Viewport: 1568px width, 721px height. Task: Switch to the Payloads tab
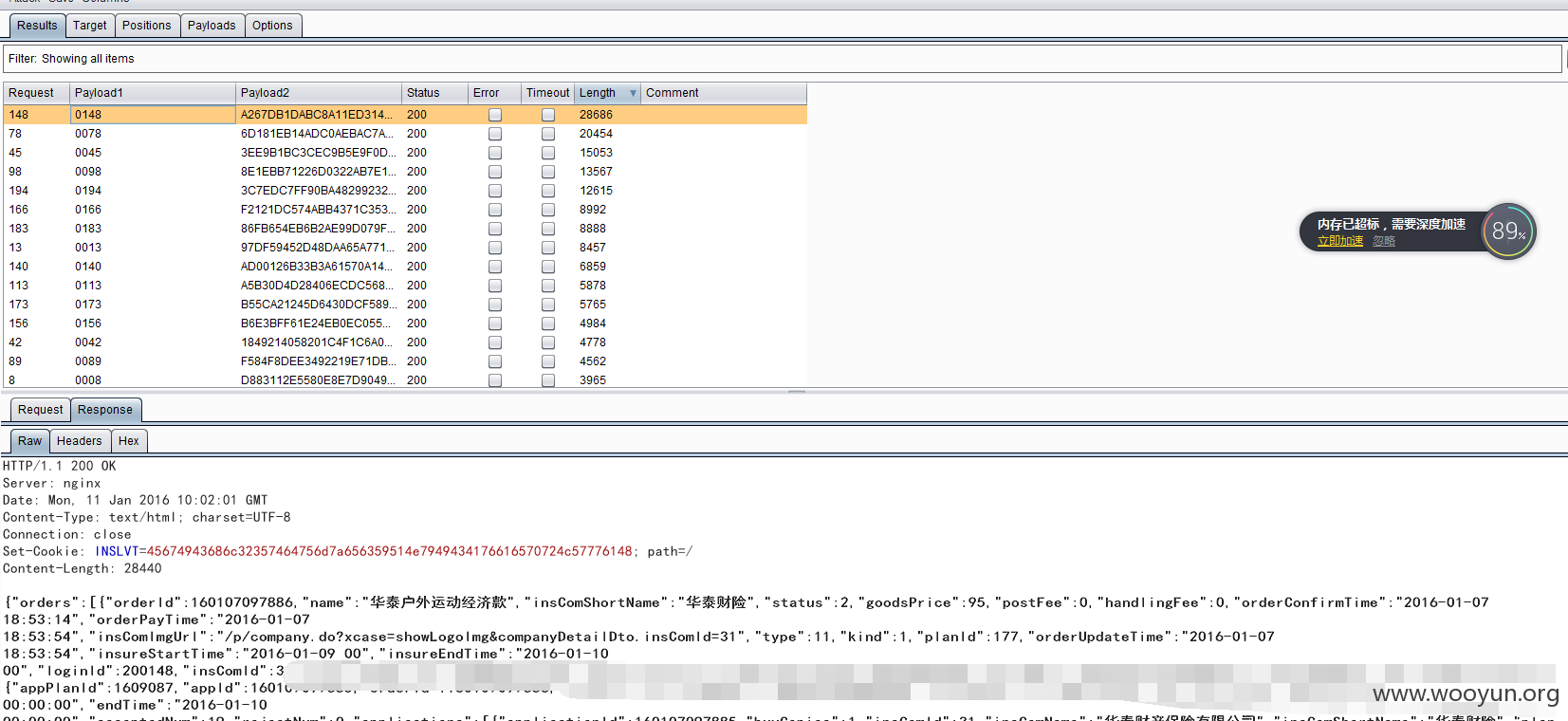(x=212, y=26)
